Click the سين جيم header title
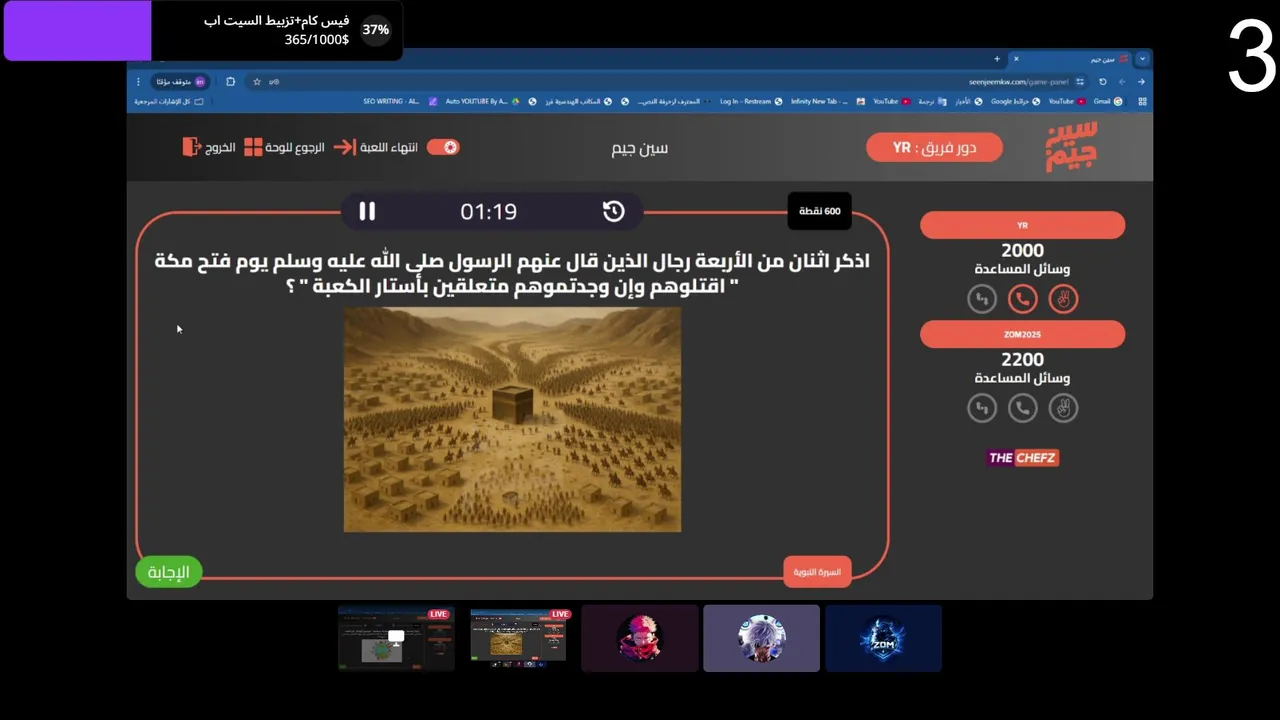1280x720 pixels. tap(640, 148)
